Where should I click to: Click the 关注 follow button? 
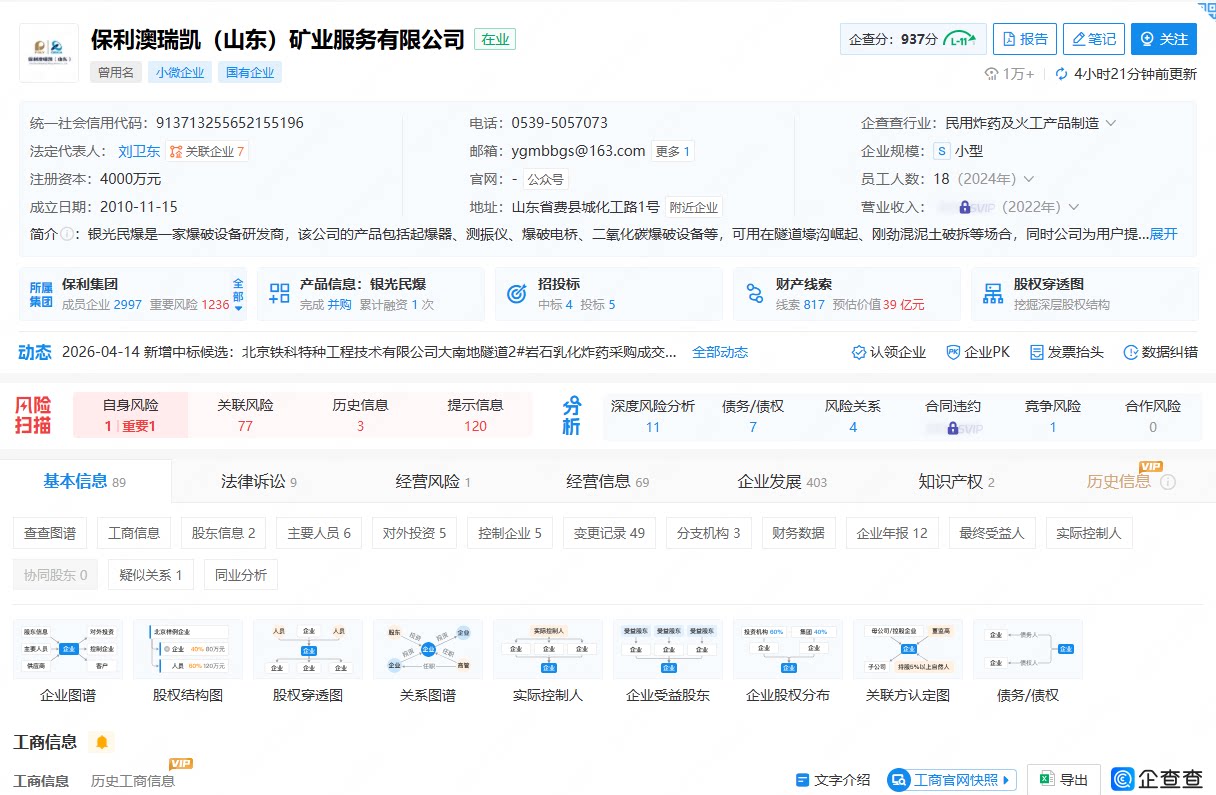coord(1164,39)
